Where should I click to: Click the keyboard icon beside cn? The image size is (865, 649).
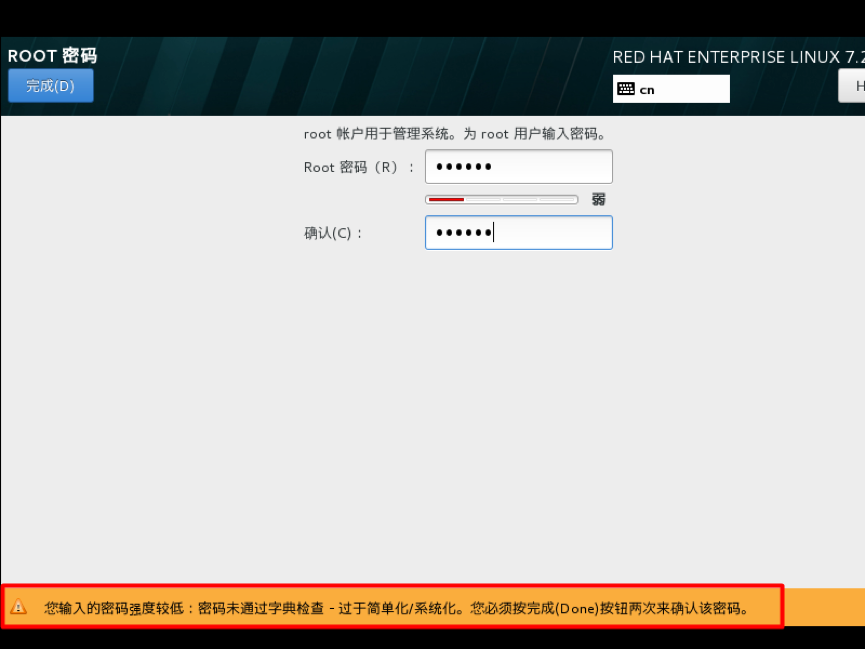point(626,89)
